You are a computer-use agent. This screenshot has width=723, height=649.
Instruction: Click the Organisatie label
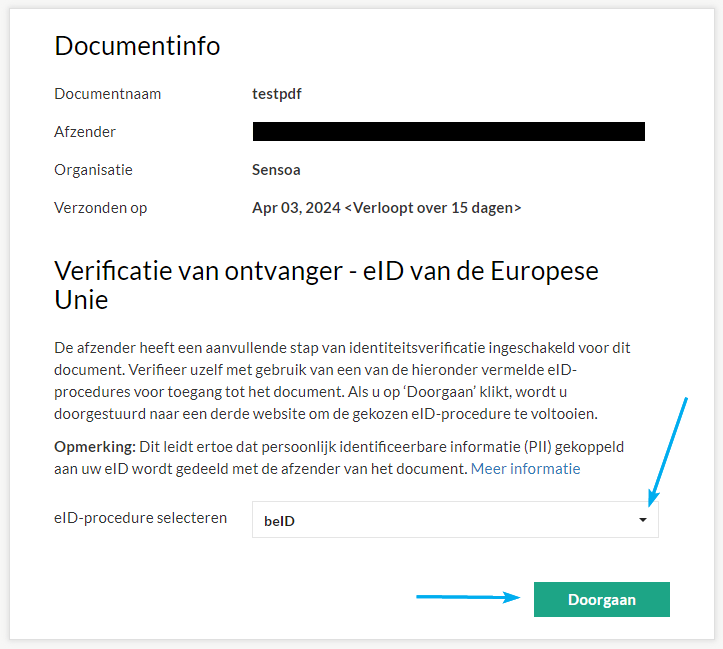pyautogui.click(x=93, y=170)
